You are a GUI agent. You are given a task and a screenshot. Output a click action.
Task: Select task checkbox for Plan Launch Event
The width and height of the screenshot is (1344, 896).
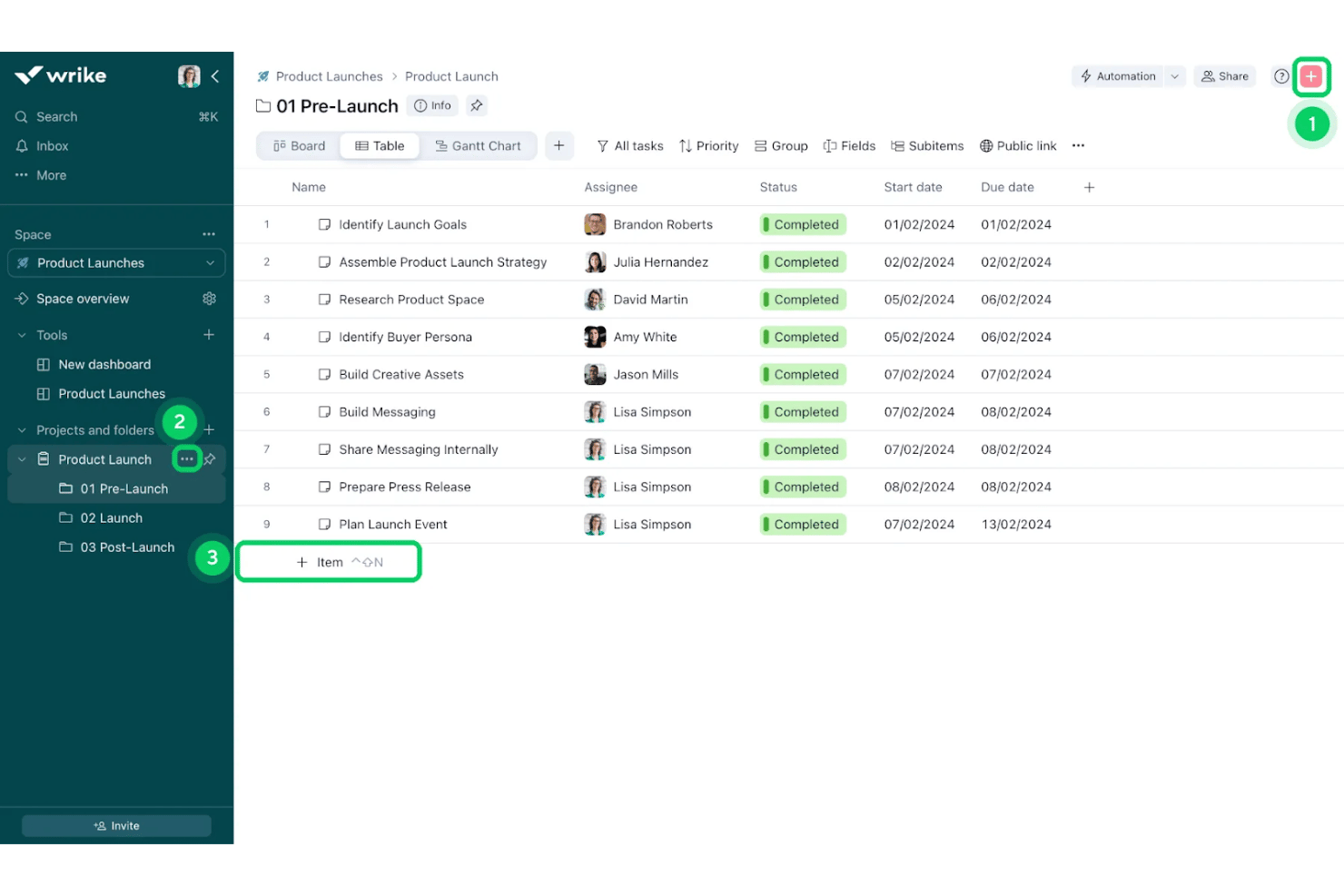[x=324, y=524]
